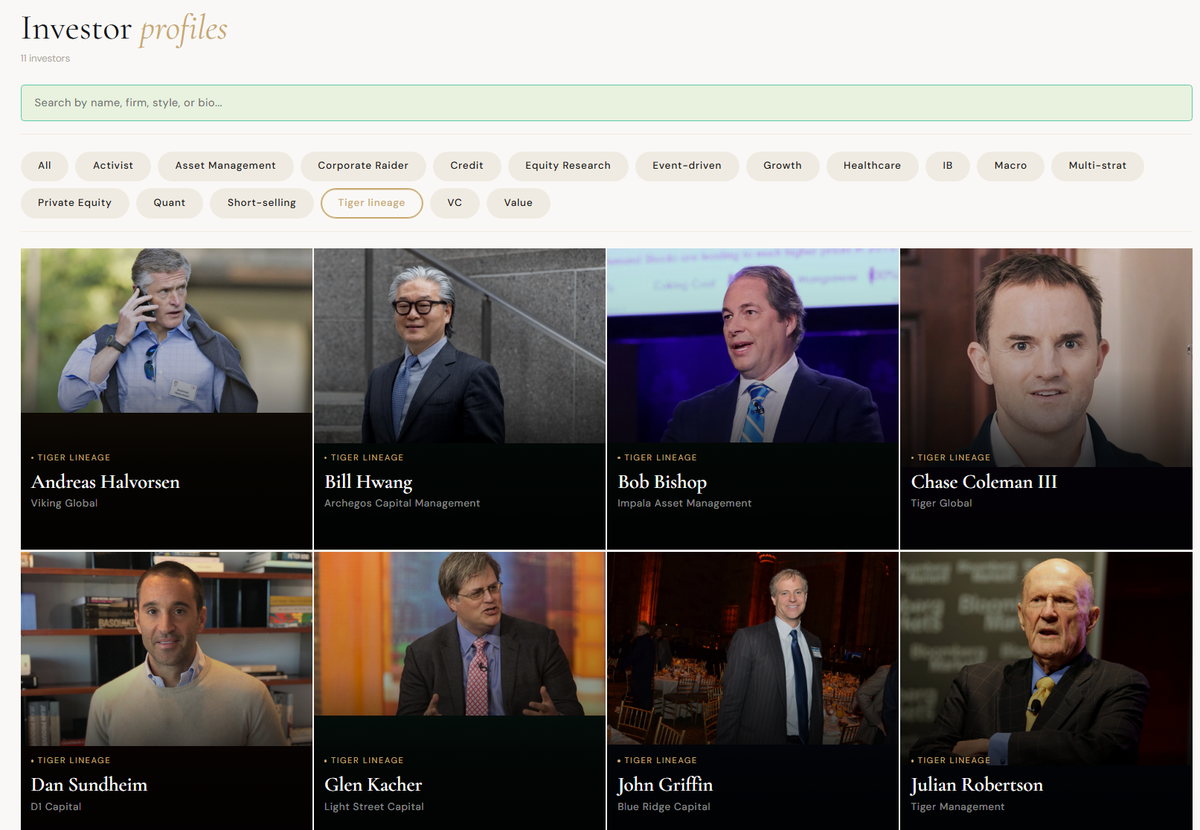The height and width of the screenshot is (830, 1200).
Task: Click the John Griffin name heading
Action: (665, 785)
